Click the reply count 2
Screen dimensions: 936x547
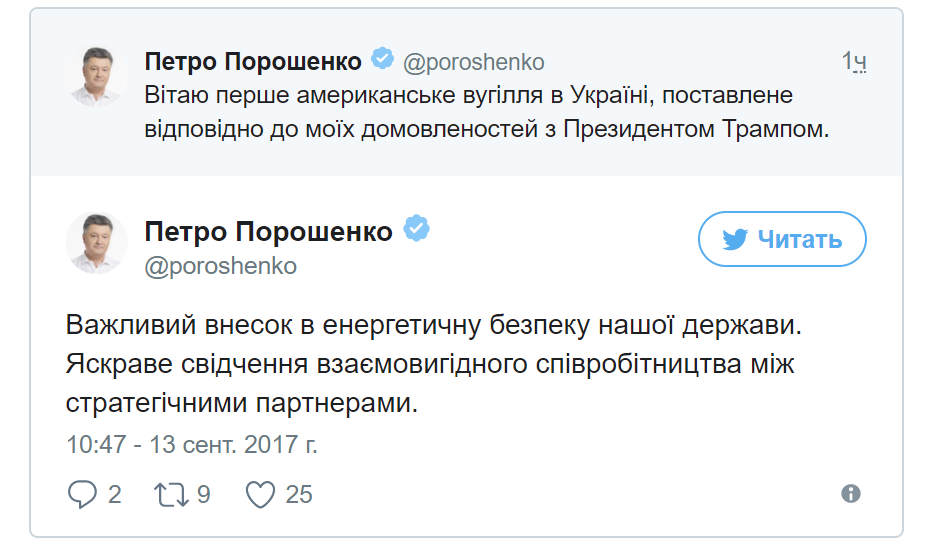click(115, 494)
